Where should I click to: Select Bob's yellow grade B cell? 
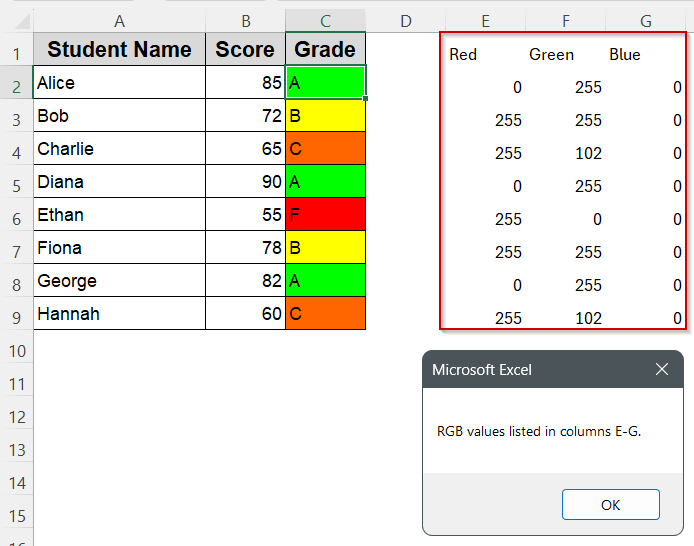pos(325,115)
